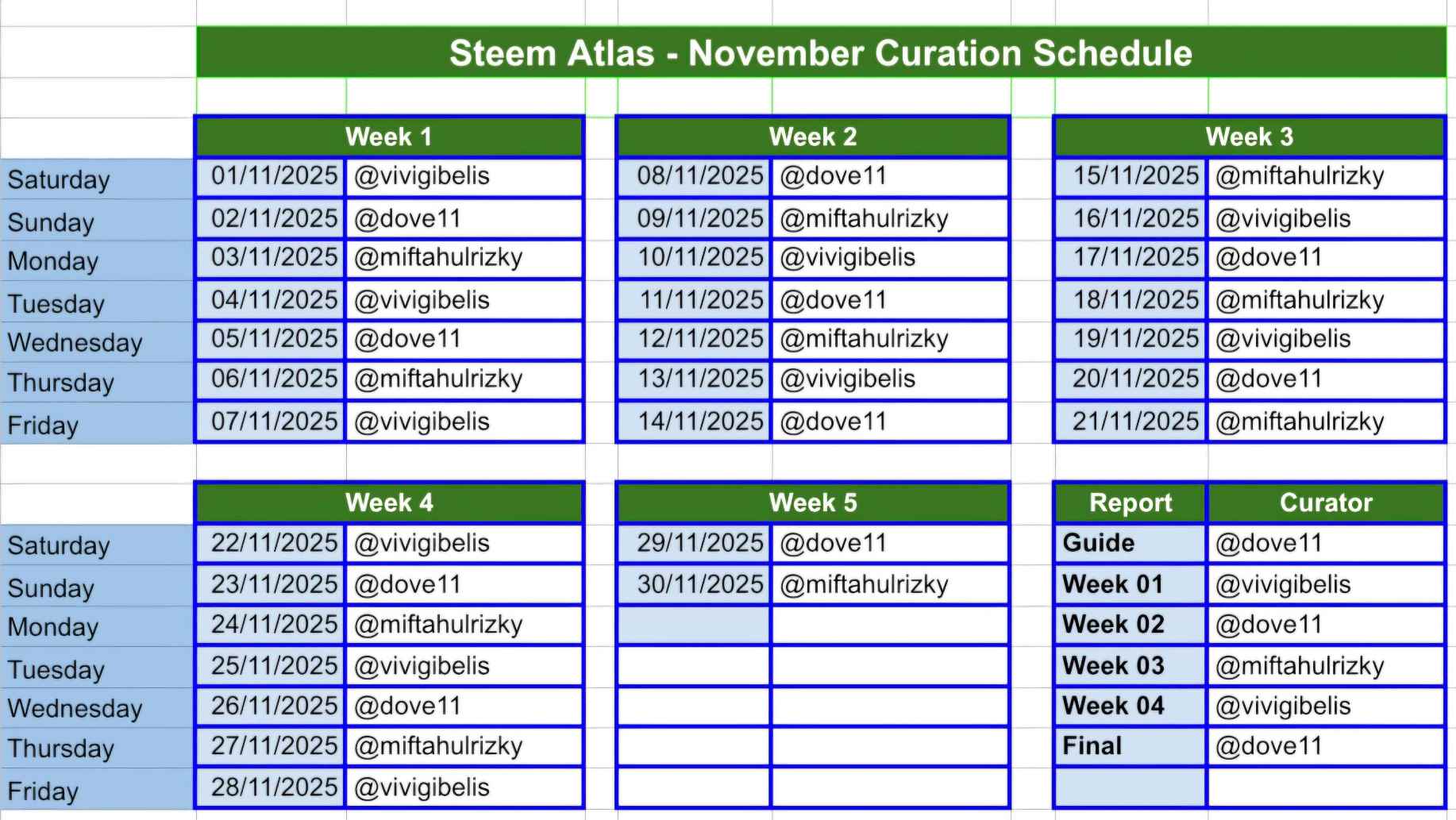This screenshot has width=1456, height=820.
Task: Select the empty cell below 30/11/2025
Action: pos(693,625)
